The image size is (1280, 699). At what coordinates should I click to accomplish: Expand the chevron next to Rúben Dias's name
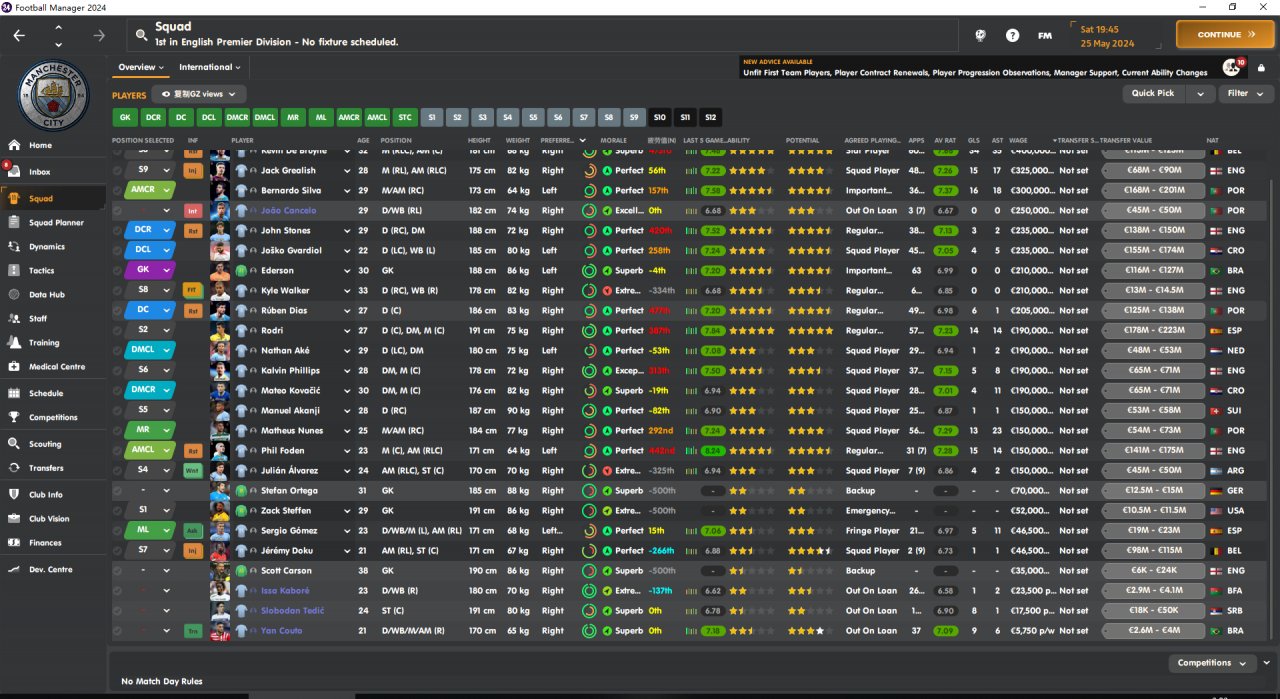pyautogui.click(x=347, y=310)
